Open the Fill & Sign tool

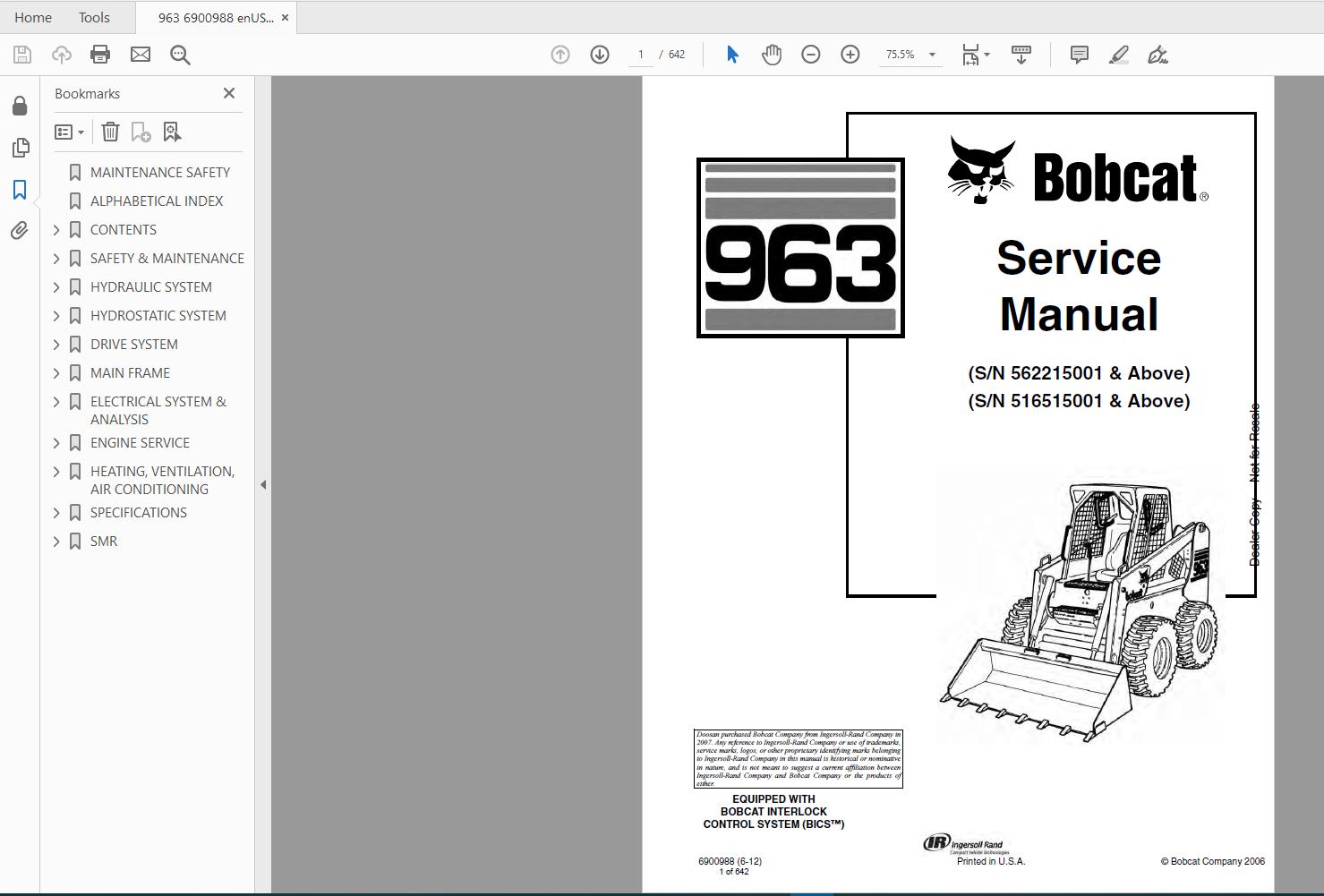1157,55
